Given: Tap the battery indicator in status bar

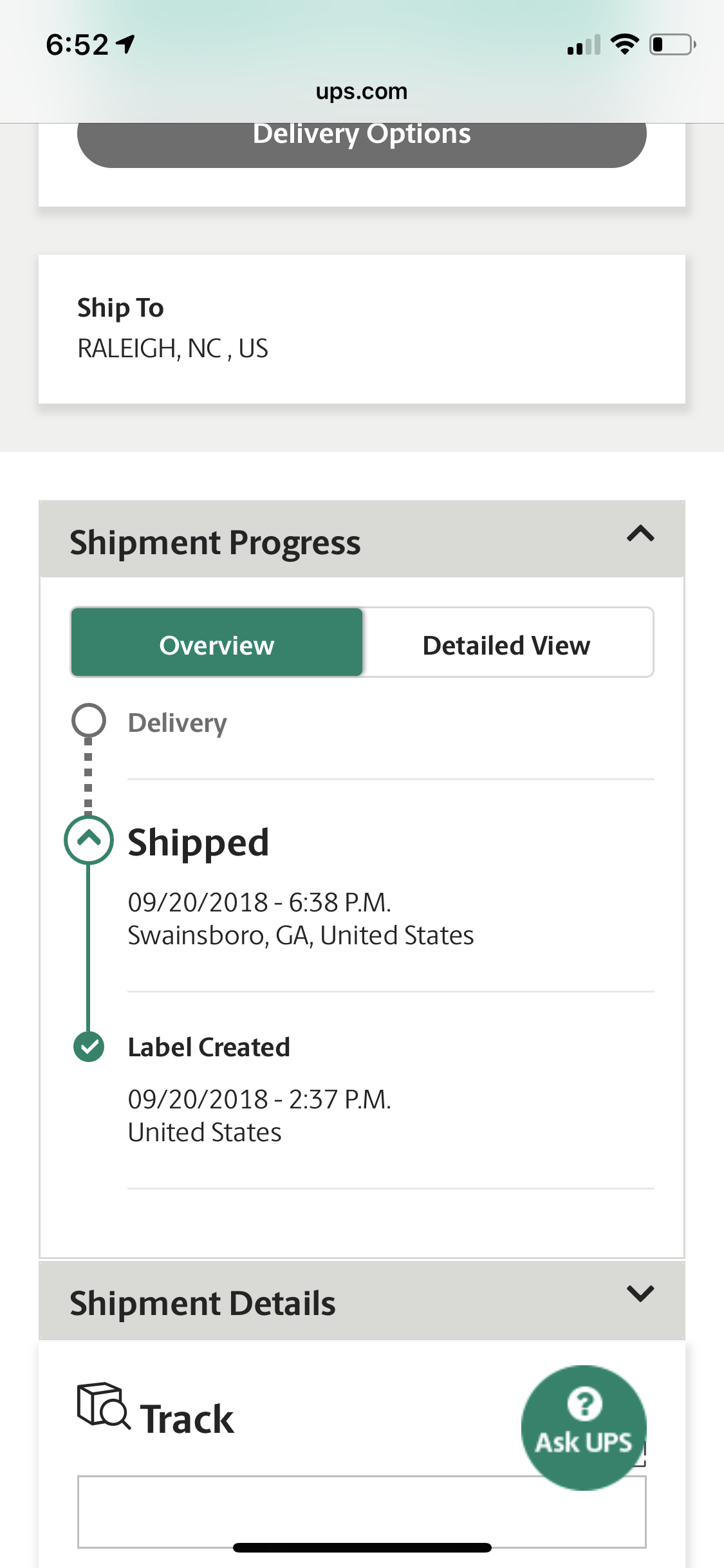Looking at the screenshot, I should pos(672,44).
